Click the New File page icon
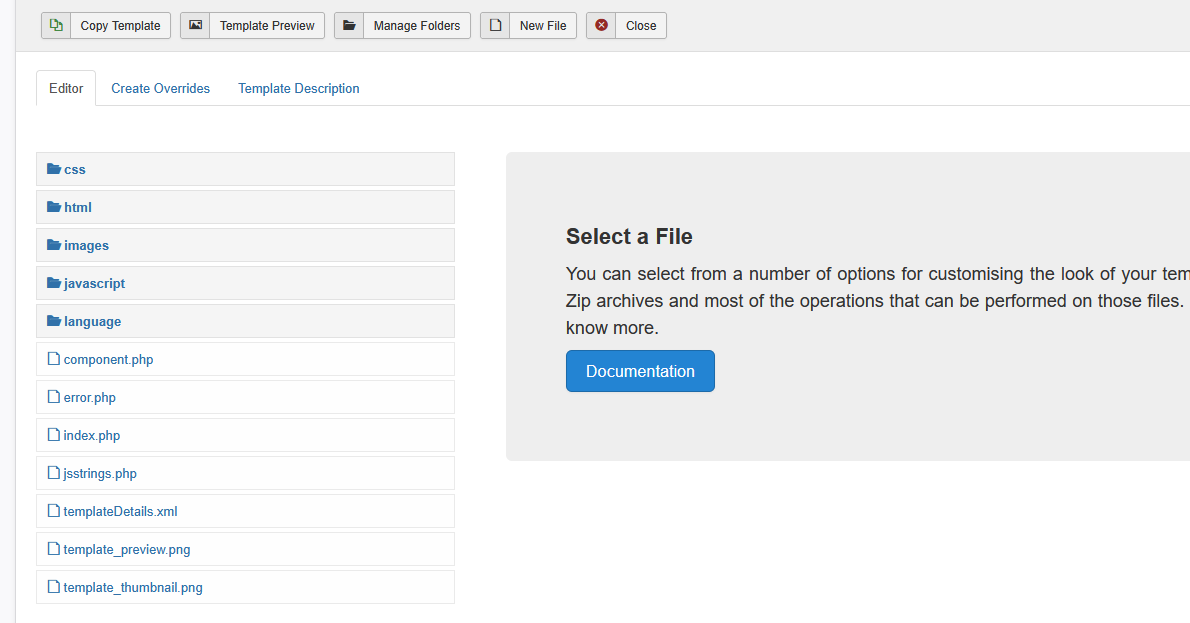The width and height of the screenshot is (1190, 623). 495,26
